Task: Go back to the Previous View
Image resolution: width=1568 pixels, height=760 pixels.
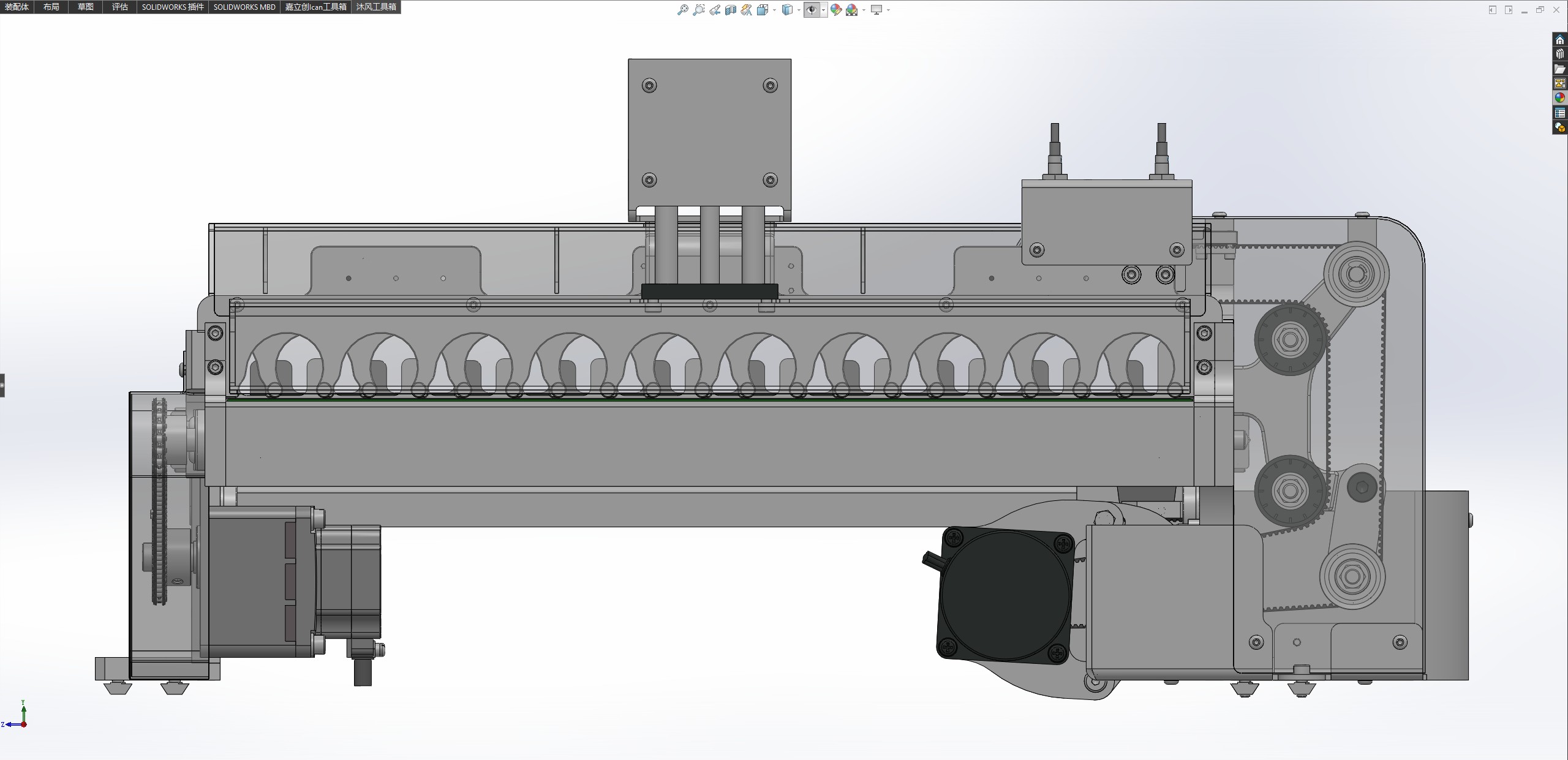Action: click(714, 10)
